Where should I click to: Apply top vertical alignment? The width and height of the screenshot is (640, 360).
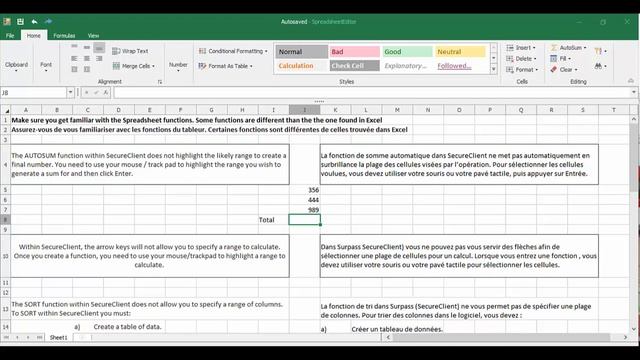[x=74, y=47]
